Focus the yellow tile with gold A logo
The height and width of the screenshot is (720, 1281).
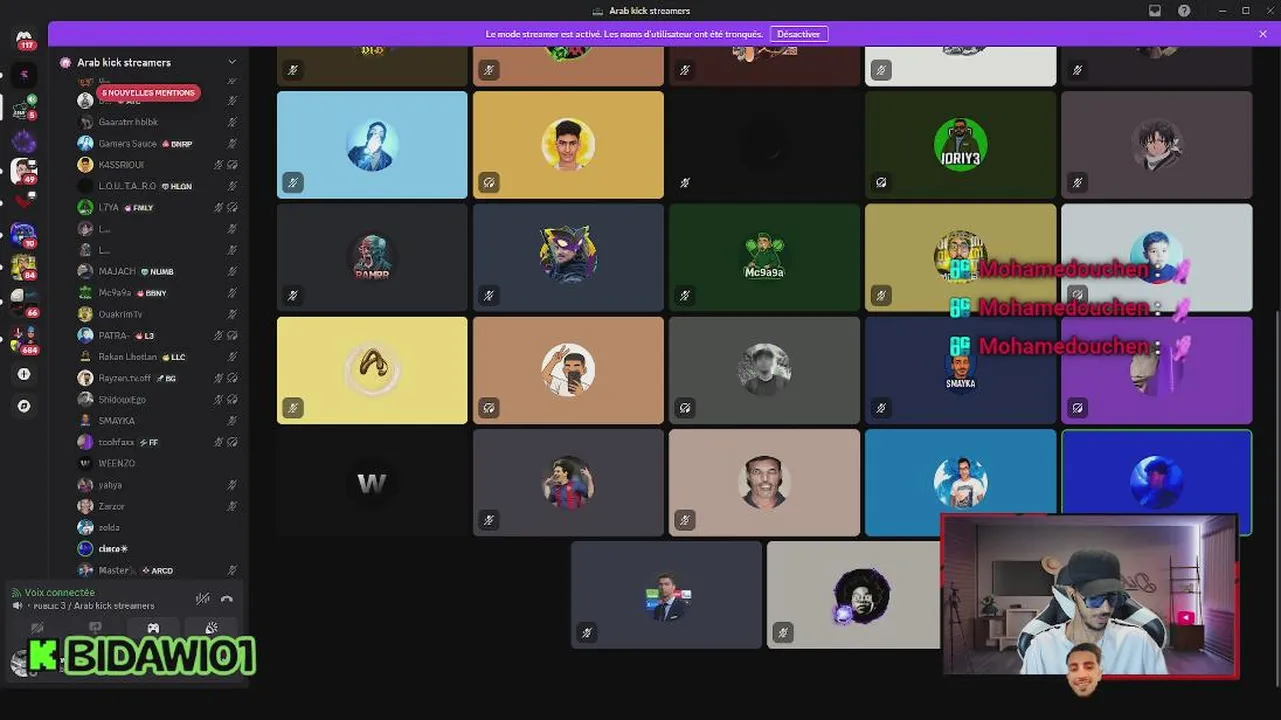coord(372,370)
